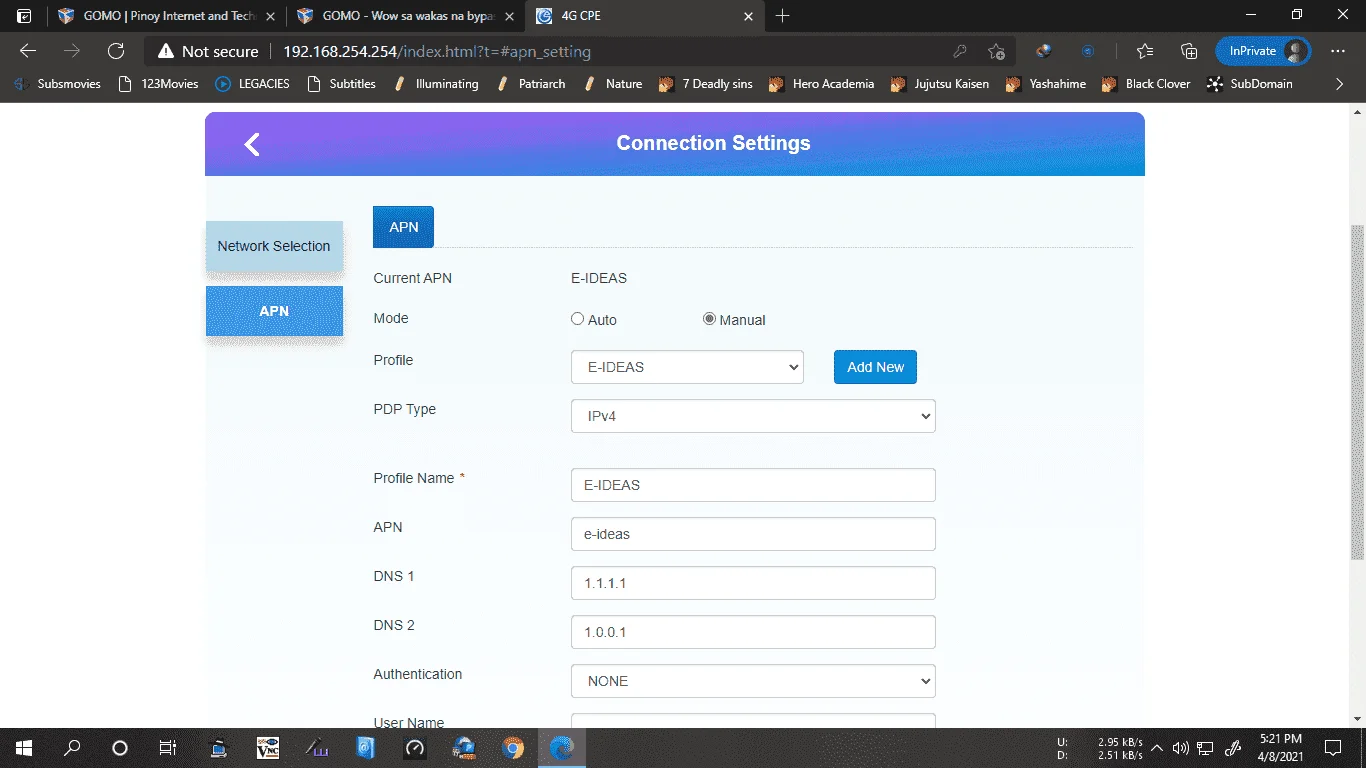Open the speedometer app on taskbar
The width and height of the screenshot is (1366, 768).
click(x=415, y=748)
